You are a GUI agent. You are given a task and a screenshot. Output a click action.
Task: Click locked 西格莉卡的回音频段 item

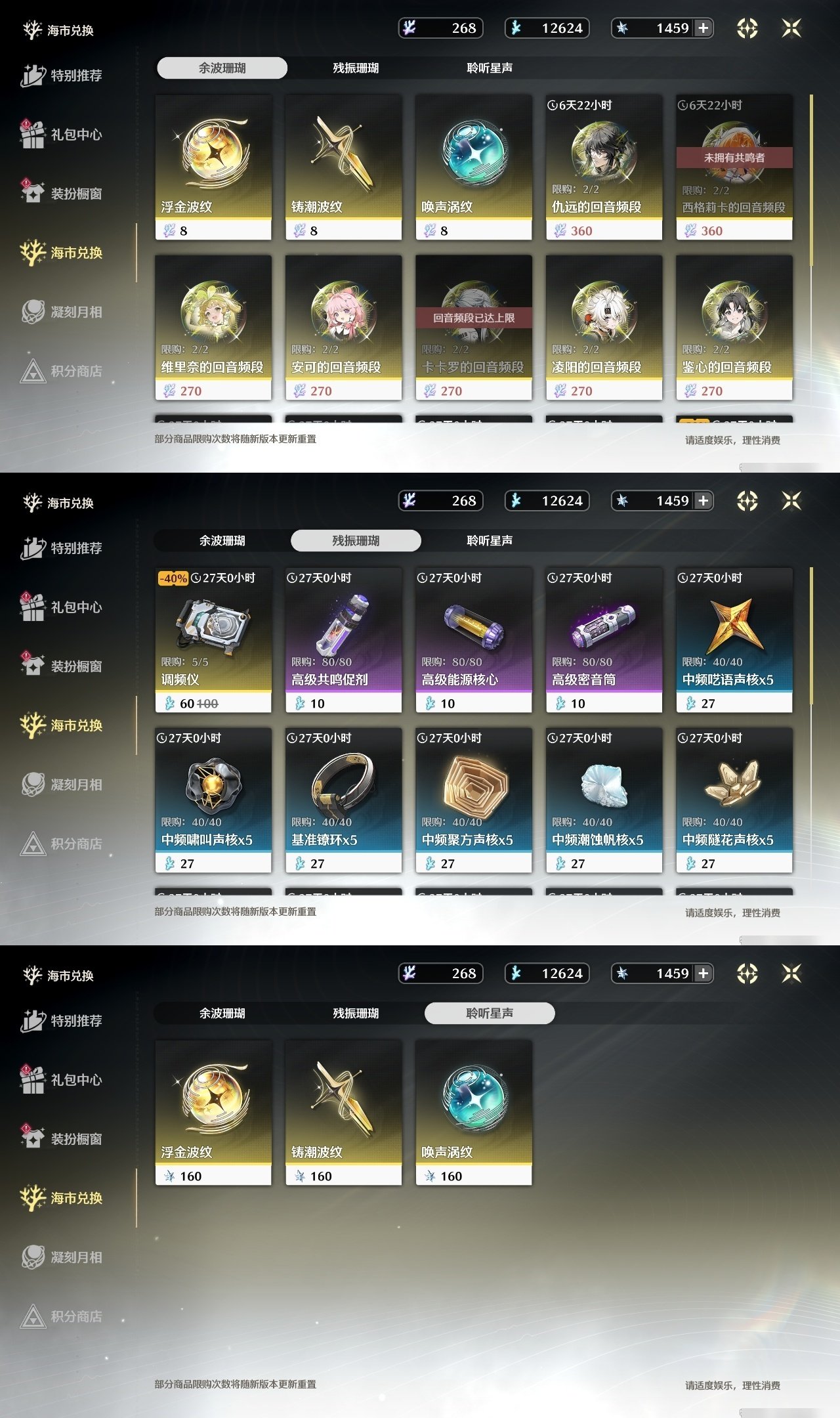click(734, 167)
